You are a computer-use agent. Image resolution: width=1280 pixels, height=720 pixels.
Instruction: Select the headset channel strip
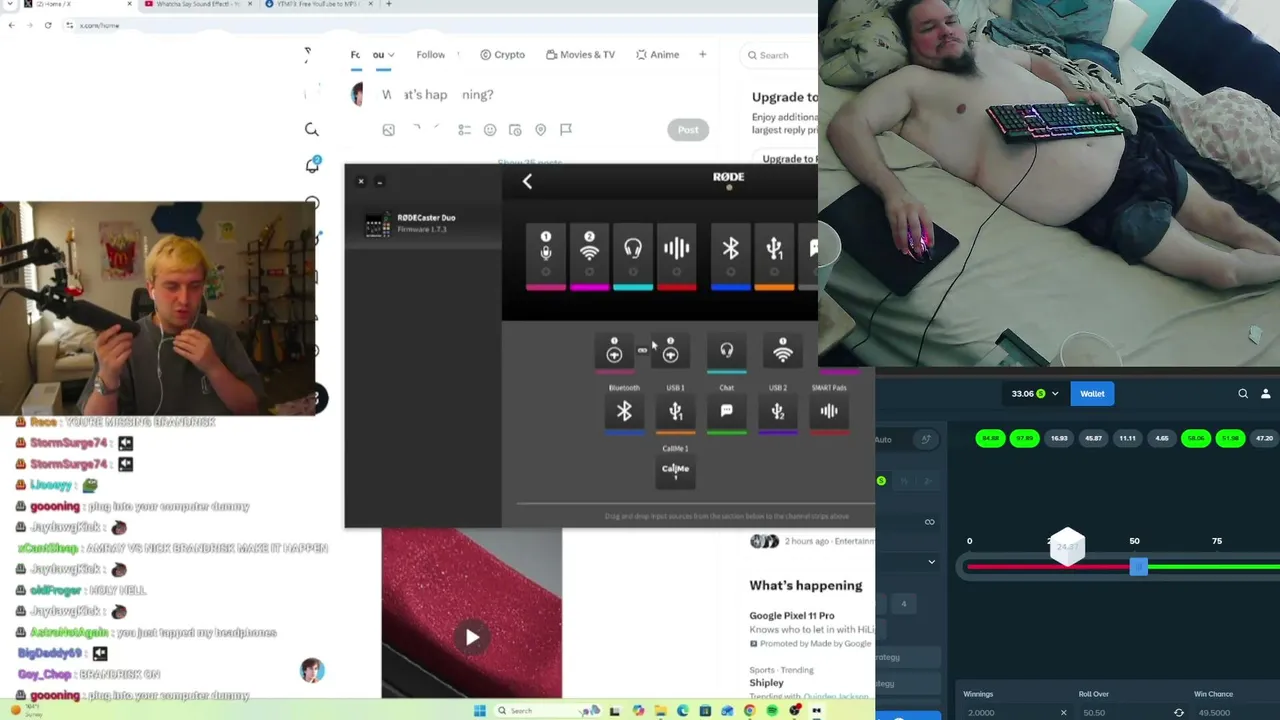[632, 258]
